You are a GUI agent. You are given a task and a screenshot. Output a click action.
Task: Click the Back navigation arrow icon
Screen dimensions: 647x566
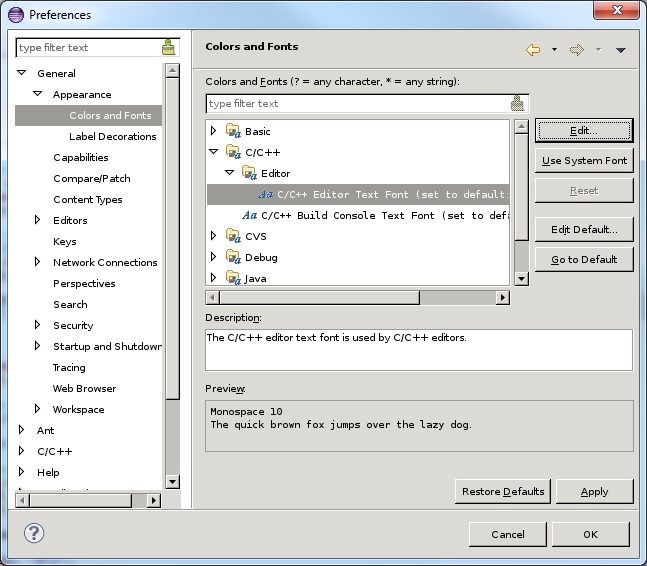pos(533,49)
